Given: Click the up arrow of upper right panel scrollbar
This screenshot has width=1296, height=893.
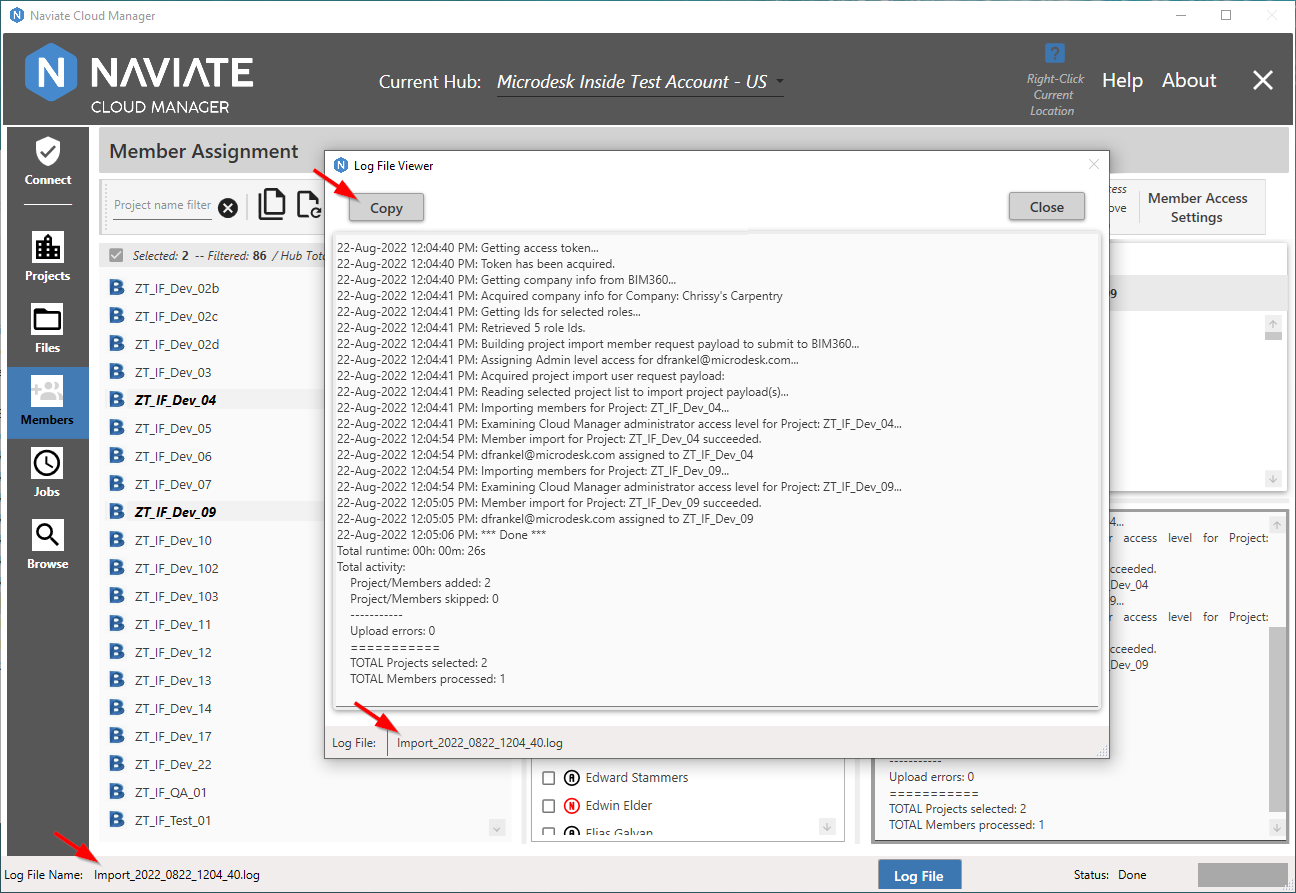Looking at the screenshot, I should pyautogui.click(x=1273, y=323).
